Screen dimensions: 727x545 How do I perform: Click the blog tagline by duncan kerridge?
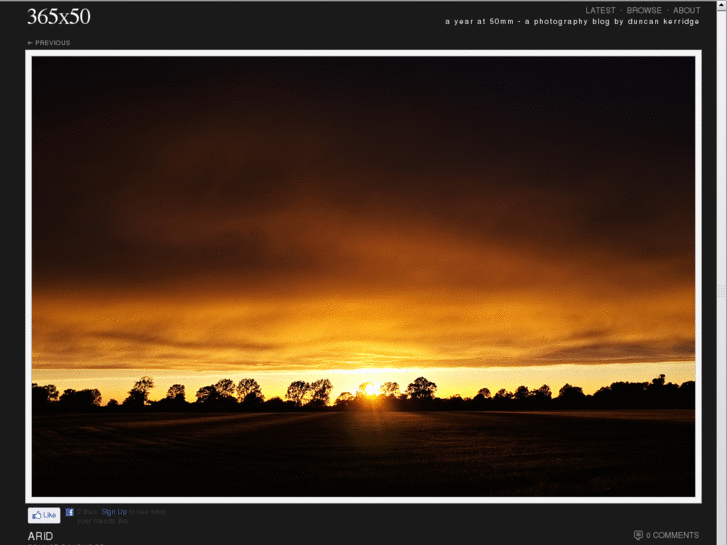click(572, 21)
